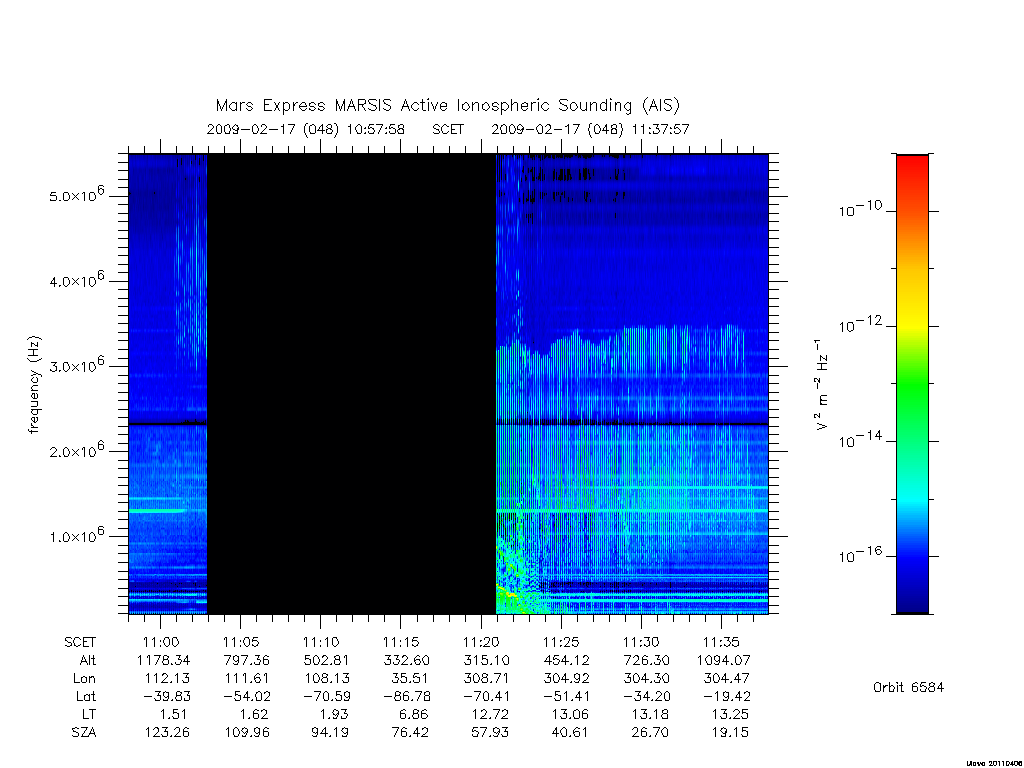Viewport: 1024px width, 768px height.
Task: Click the end time '11:37:57' in the subtitle
Action: (x=660, y=129)
